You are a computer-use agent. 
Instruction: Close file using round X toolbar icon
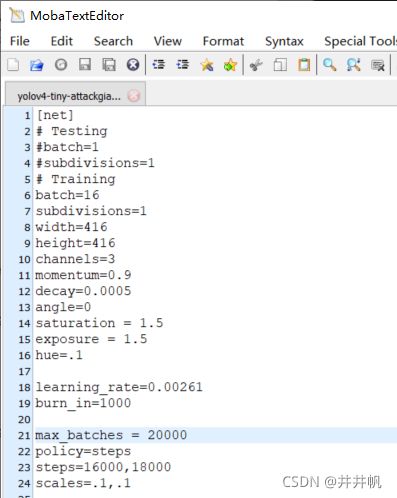(x=133, y=65)
